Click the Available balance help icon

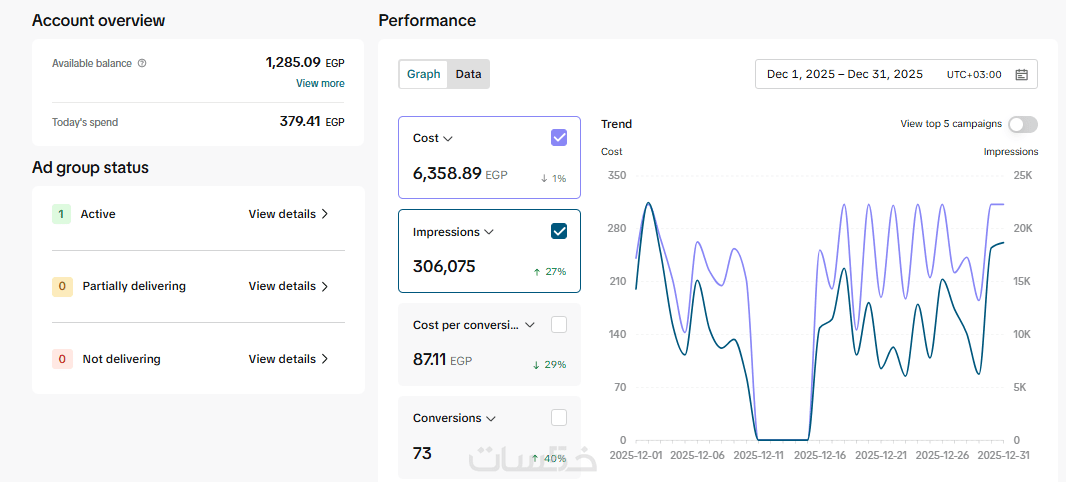[142, 63]
